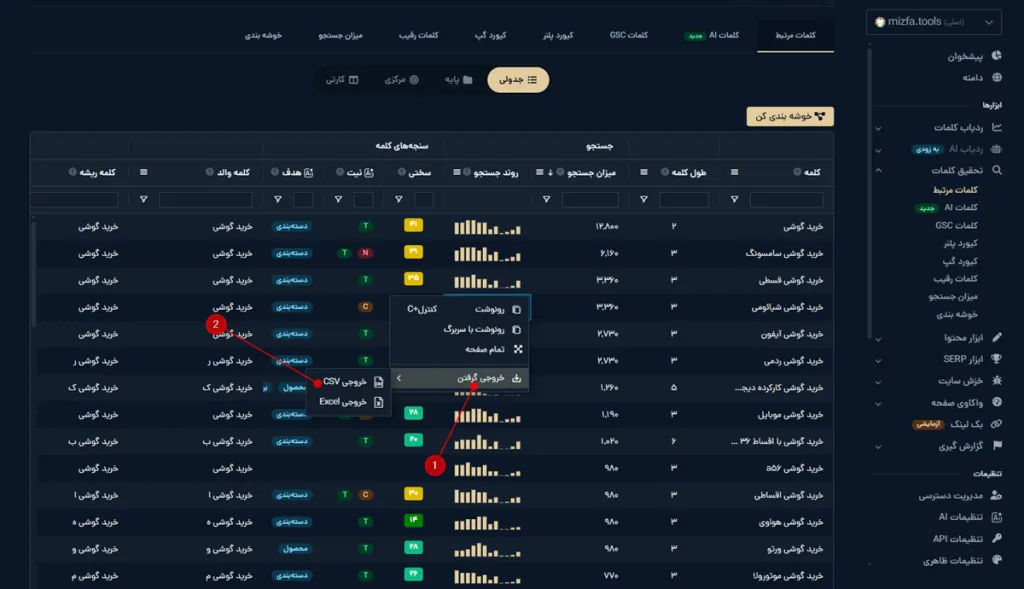Click the ابزار محتوا pencil icon
Viewport: 1024px width, 589px height.
[997, 338]
